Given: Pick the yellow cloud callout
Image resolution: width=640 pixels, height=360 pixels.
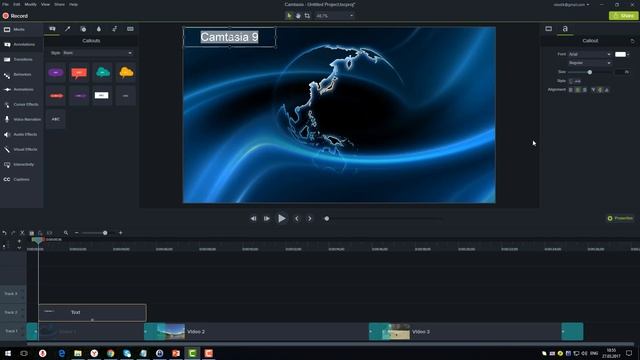Looking at the screenshot, I should (x=126, y=73).
